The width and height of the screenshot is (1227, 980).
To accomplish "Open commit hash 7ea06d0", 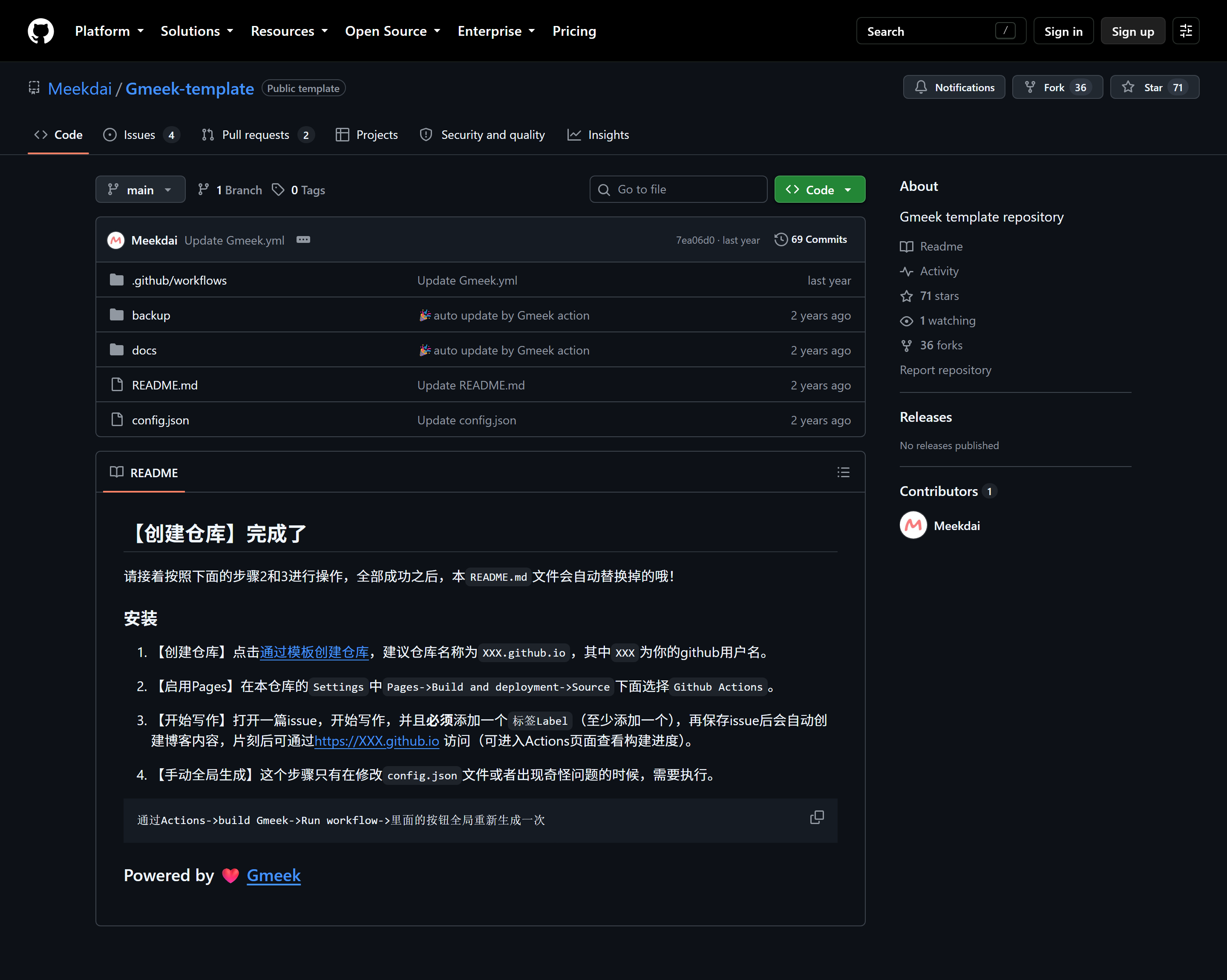I will coord(695,240).
